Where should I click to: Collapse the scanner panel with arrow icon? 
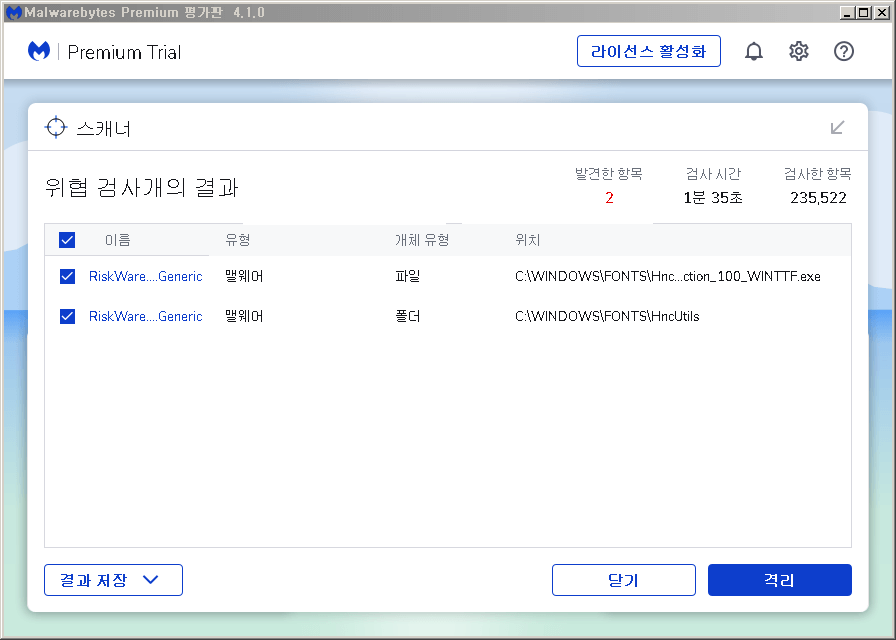[x=837, y=127]
